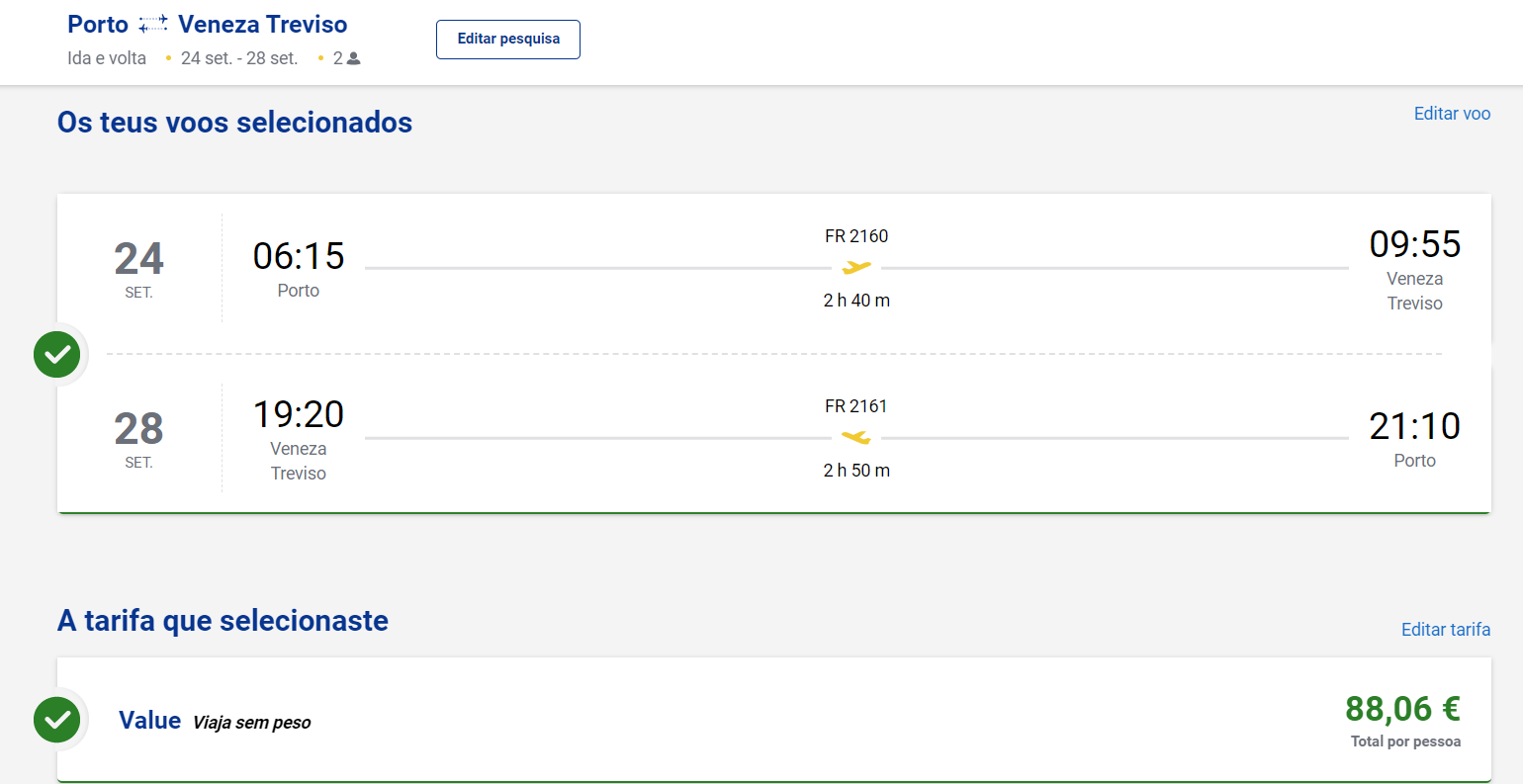Select the 19:20 Veneza Treviso departure time

click(x=299, y=414)
